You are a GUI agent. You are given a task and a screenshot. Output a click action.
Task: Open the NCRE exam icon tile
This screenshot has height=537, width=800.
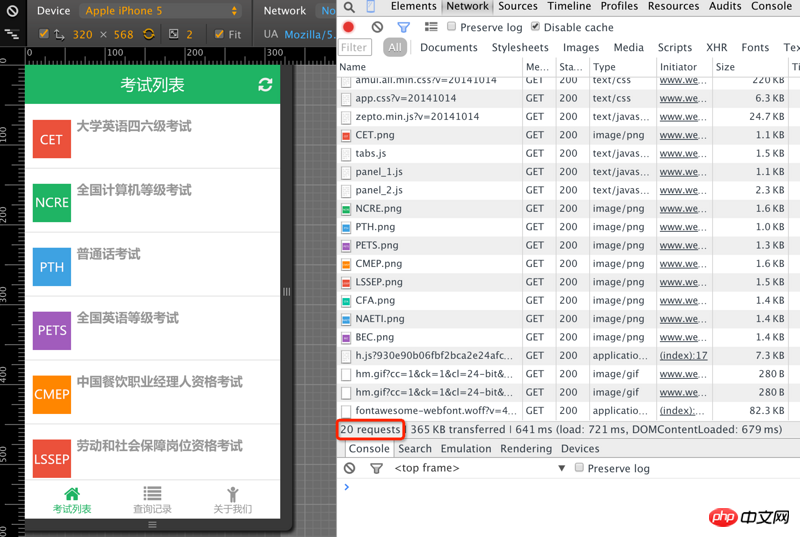tap(52, 203)
